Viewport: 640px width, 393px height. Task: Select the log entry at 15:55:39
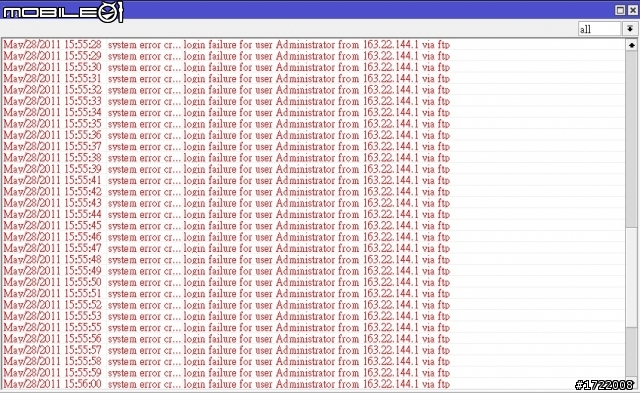click(x=313, y=169)
